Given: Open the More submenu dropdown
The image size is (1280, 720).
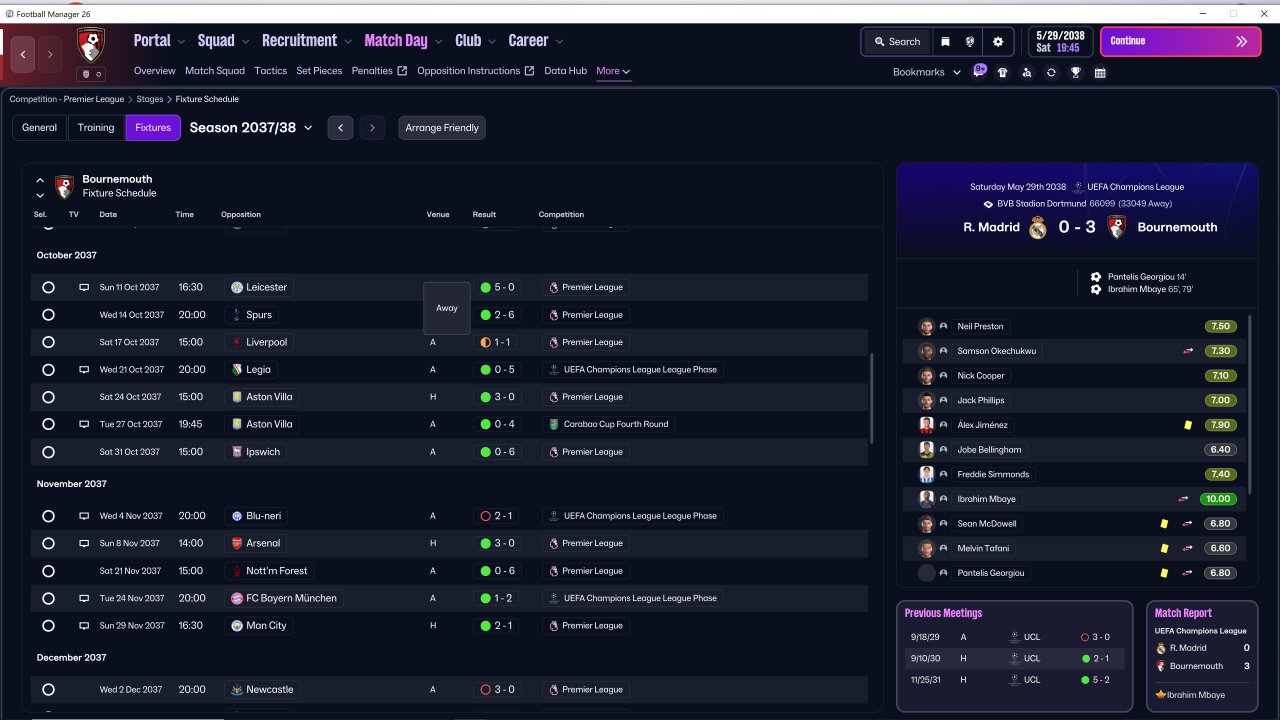Looking at the screenshot, I should coord(613,71).
